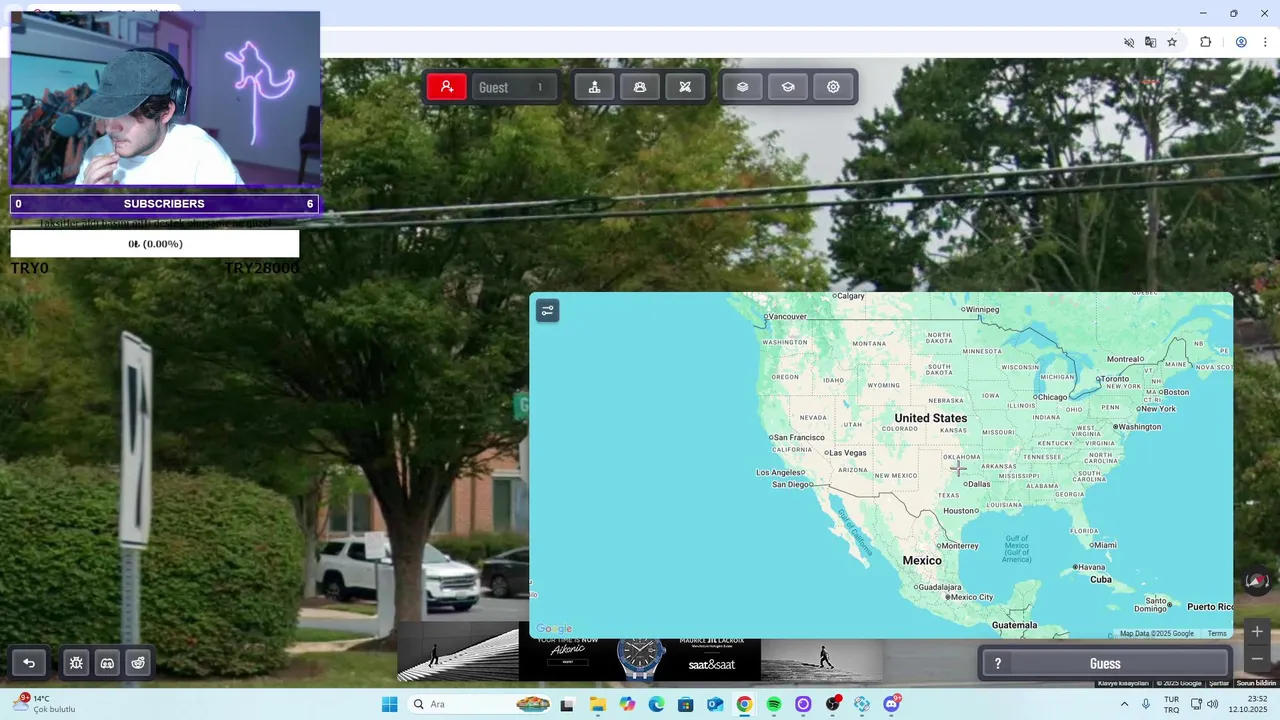Open Microsoft Edge from taskbar
Image resolution: width=1280 pixels, height=720 pixels.
pos(656,704)
